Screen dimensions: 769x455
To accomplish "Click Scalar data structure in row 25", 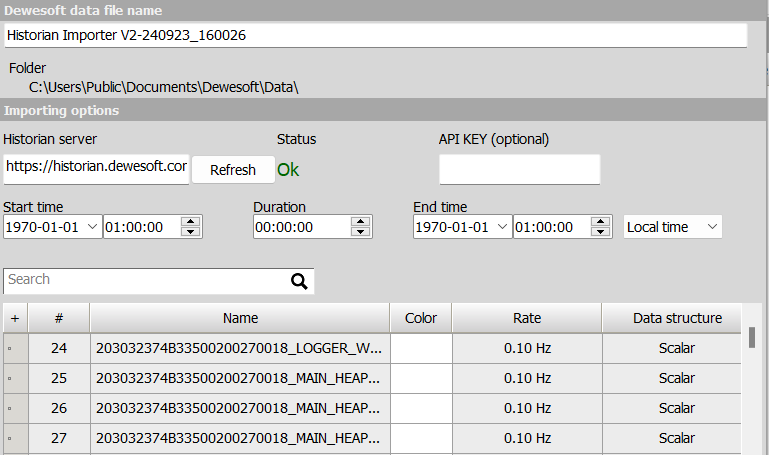I will (x=677, y=379).
